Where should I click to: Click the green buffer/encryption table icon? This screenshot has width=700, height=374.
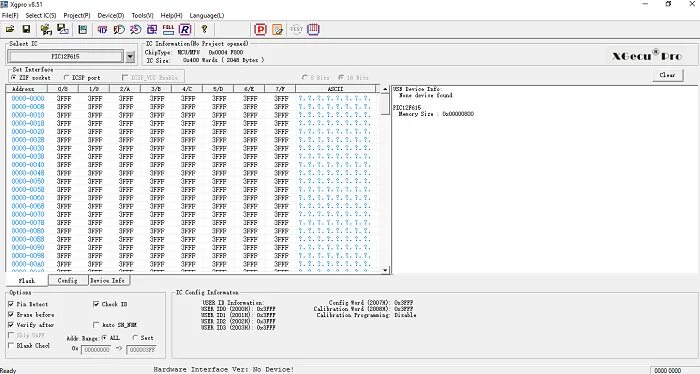click(x=83, y=29)
